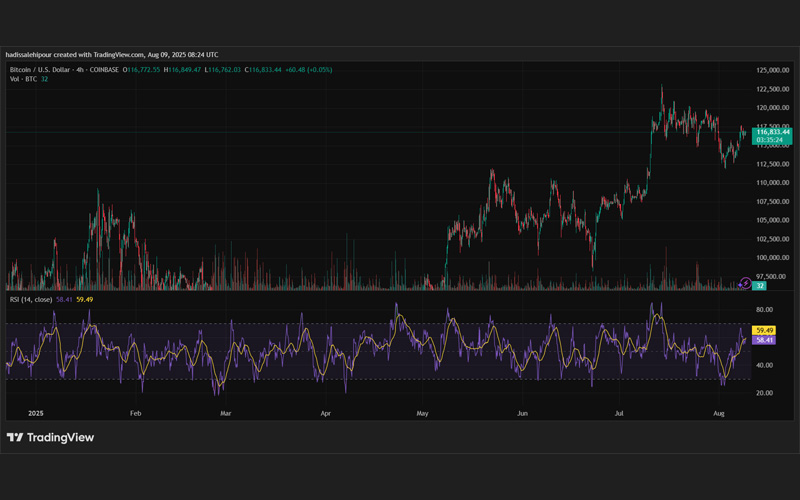
Task: Click the purple 58.41 RSI value in the RSI legend
Action: (64, 299)
